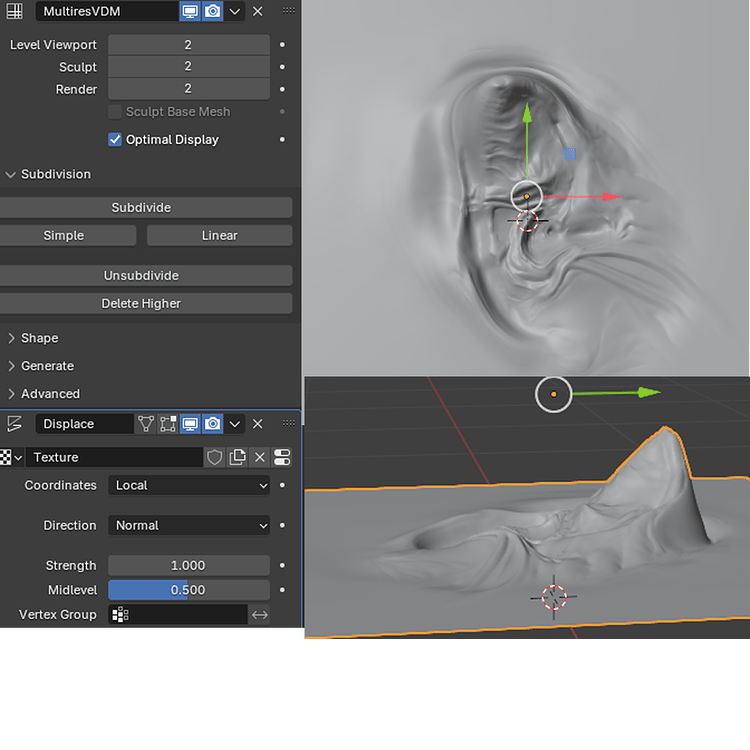Open Coordinates dropdown set to Local
This screenshot has width=750, height=750.
pyautogui.click(x=188, y=485)
